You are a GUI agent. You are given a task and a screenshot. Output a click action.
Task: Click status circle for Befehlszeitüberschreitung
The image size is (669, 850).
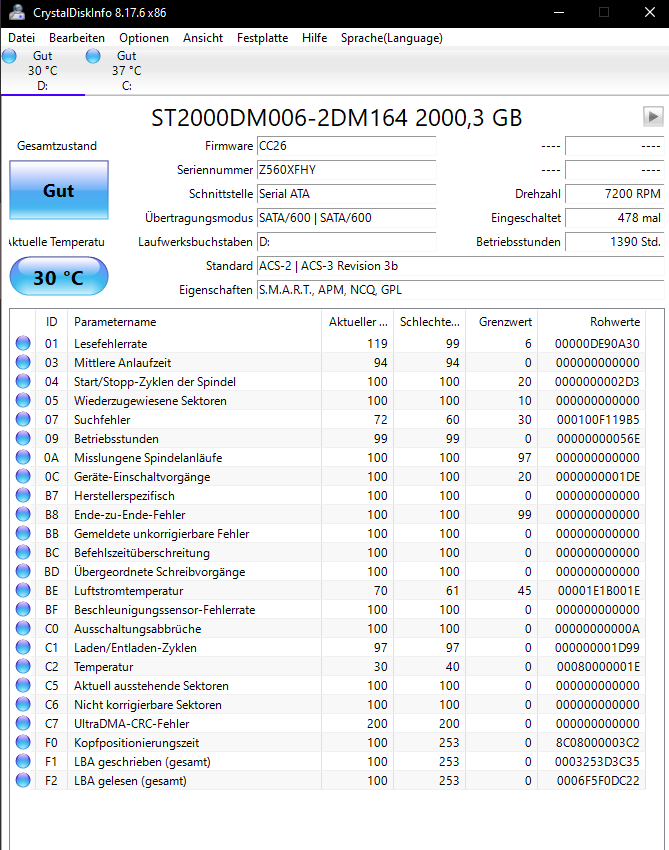[x=23, y=552]
